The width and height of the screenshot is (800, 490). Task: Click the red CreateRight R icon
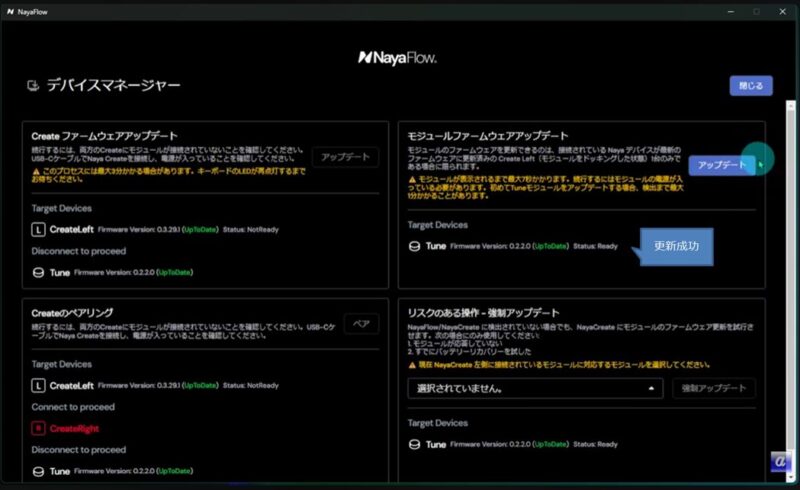tap(38, 428)
